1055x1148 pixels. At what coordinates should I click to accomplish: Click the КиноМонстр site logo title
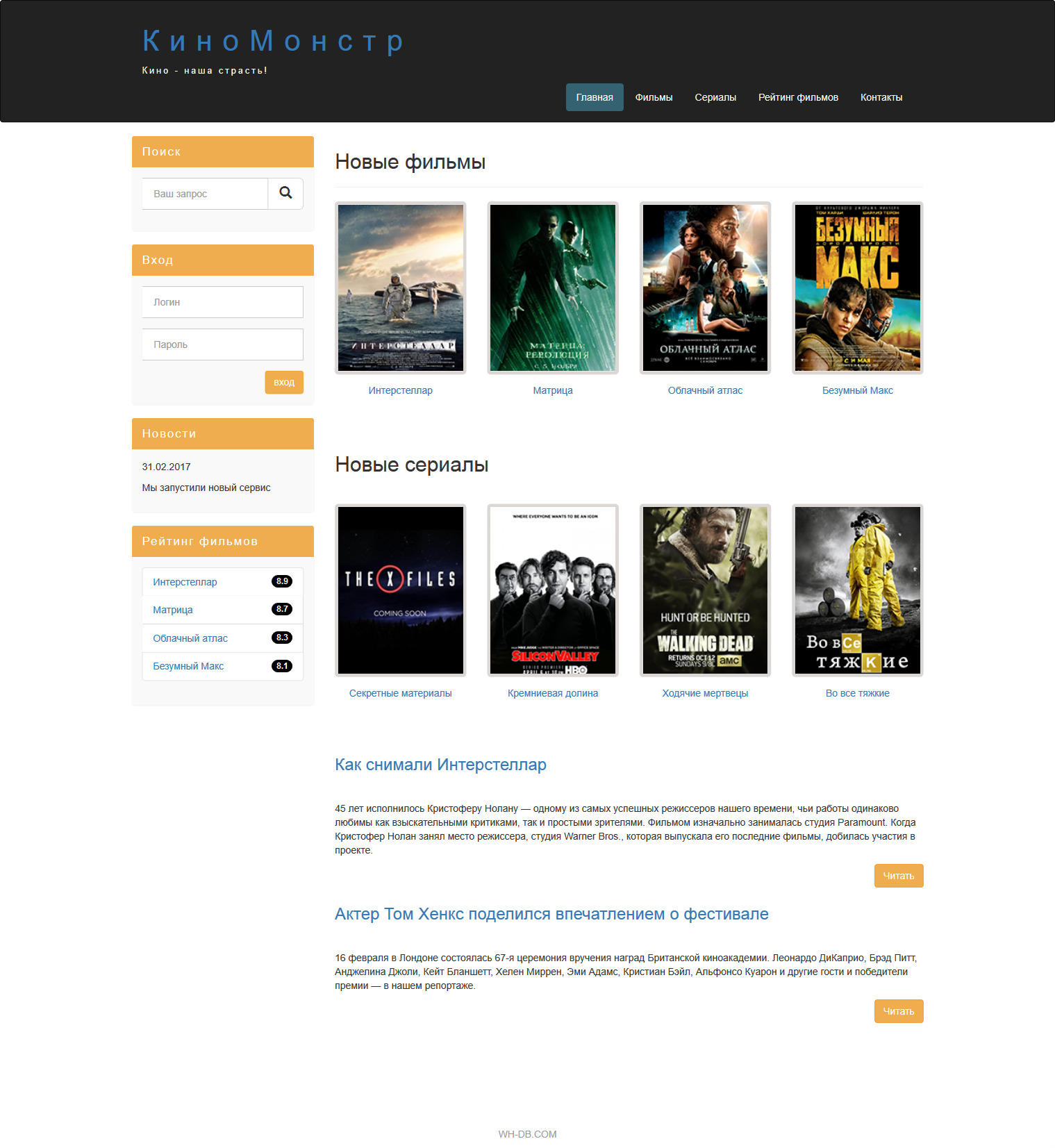273,41
